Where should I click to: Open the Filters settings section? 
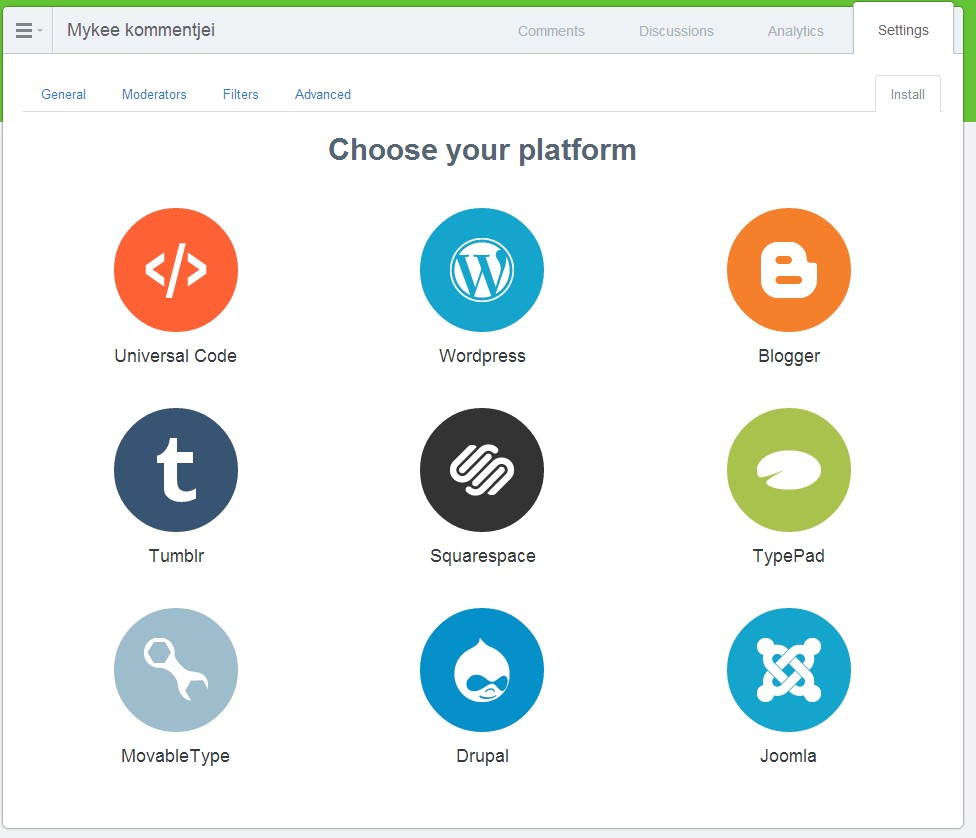coord(240,94)
